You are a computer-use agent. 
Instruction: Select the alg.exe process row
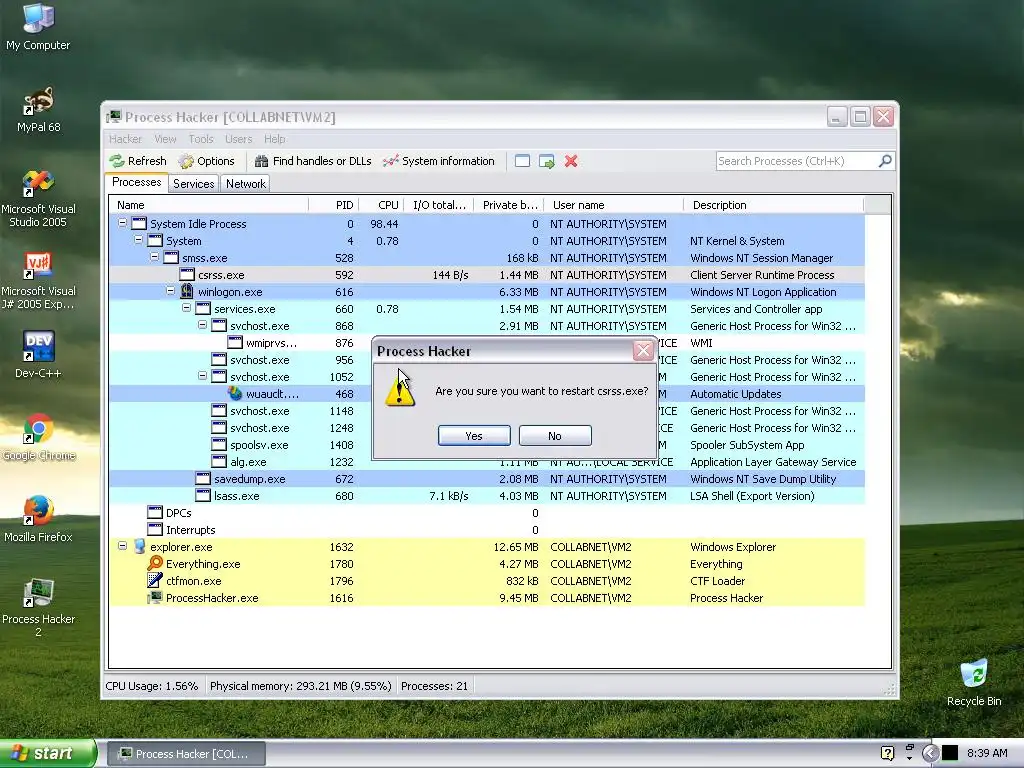487,462
